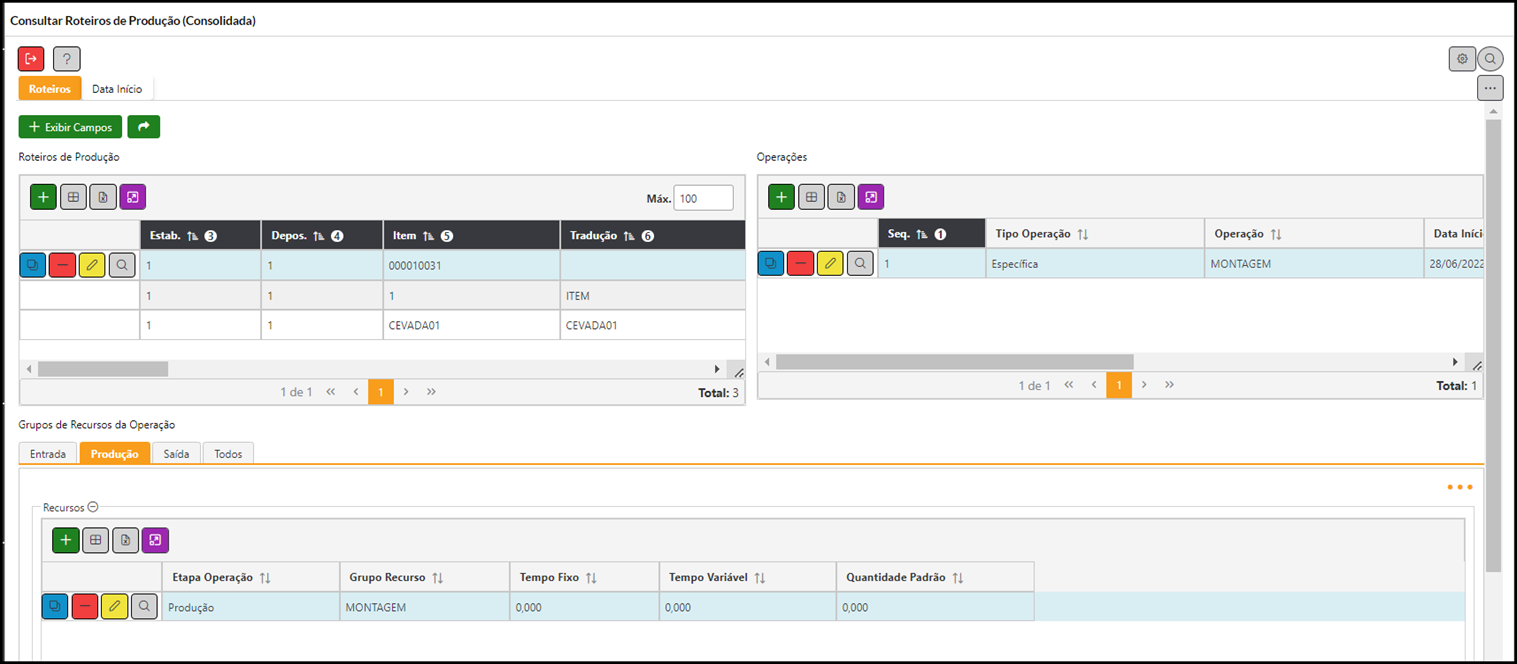This screenshot has height=664, width=1517.
Task: View details of the Produção resource row
Action: pyautogui.click(x=145, y=606)
